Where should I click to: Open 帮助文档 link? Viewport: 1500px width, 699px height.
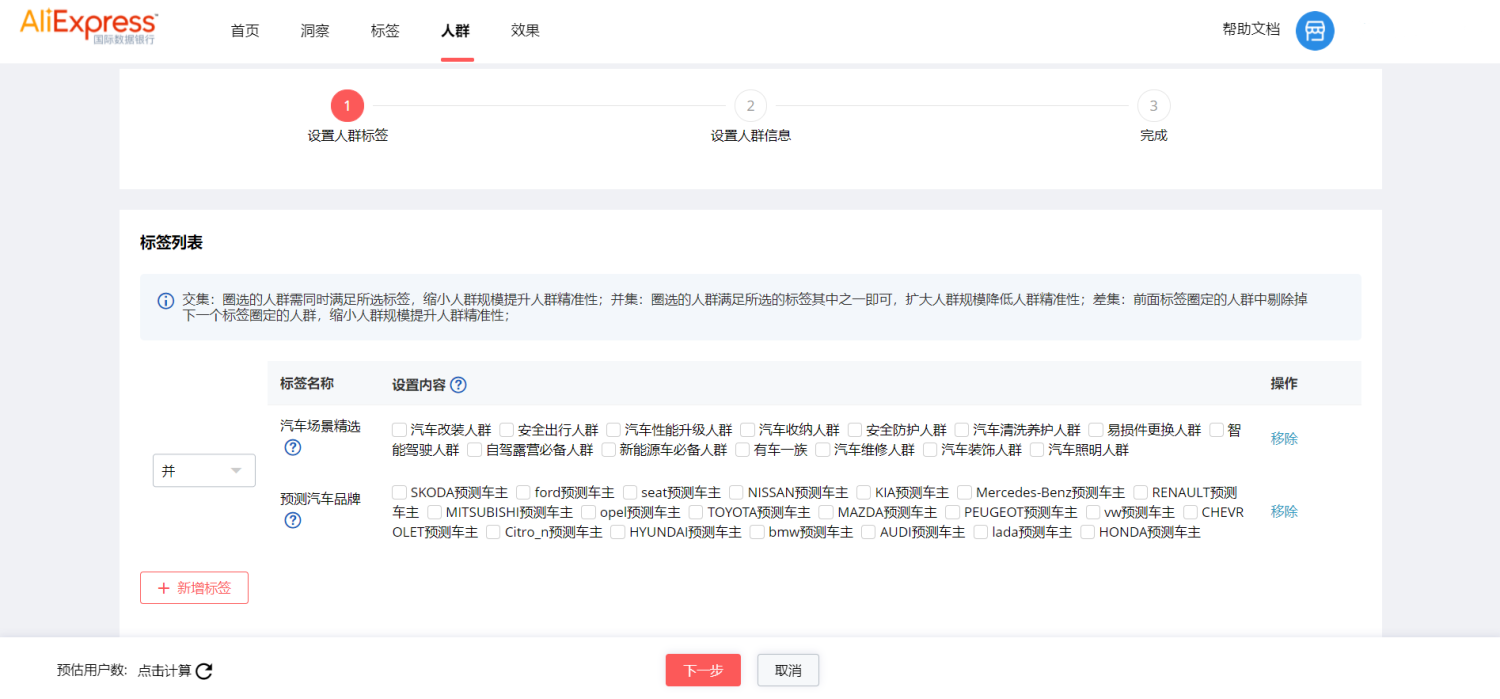(x=1251, y=30)
